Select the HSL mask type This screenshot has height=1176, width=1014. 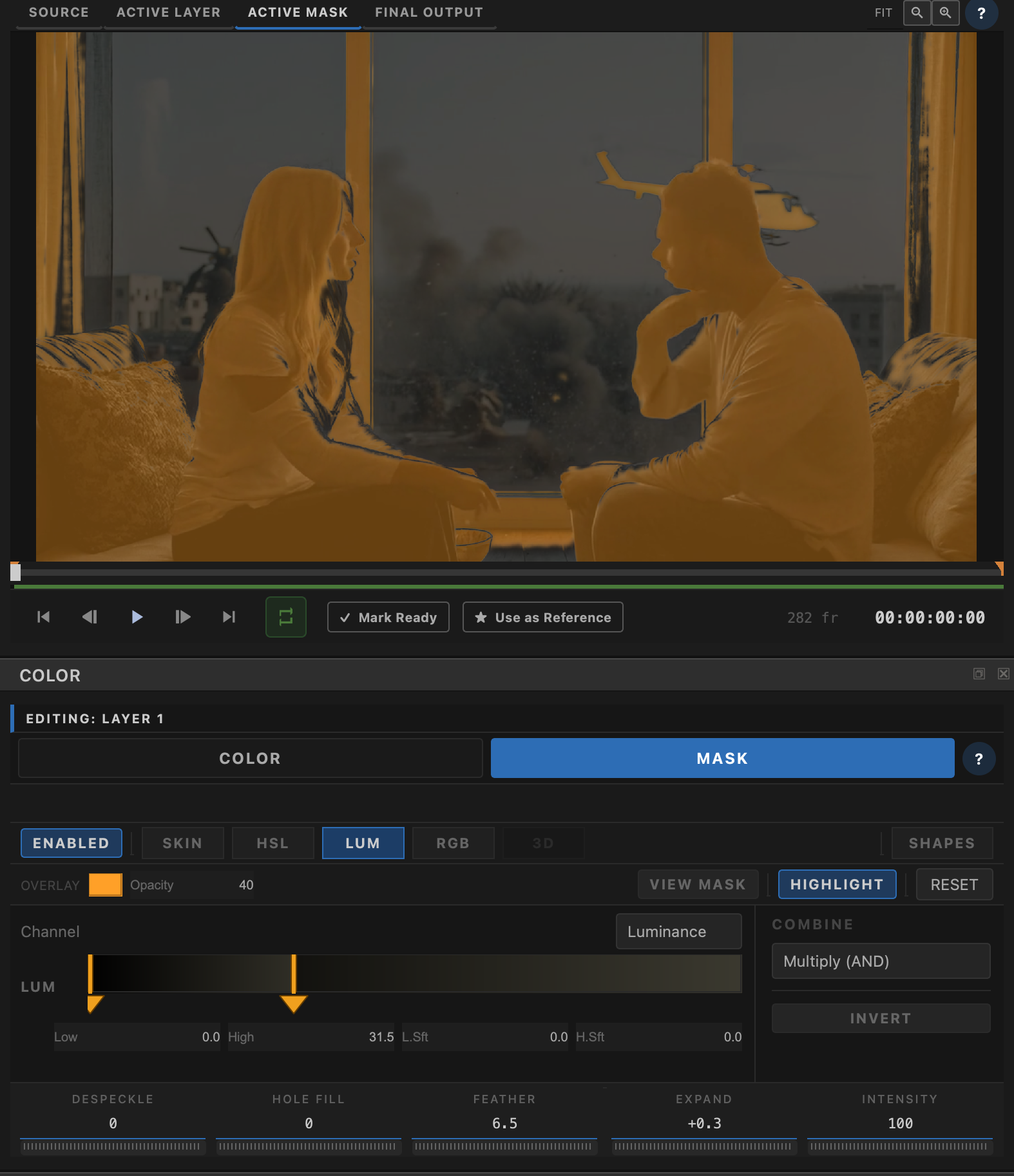[x=273, y=843]
